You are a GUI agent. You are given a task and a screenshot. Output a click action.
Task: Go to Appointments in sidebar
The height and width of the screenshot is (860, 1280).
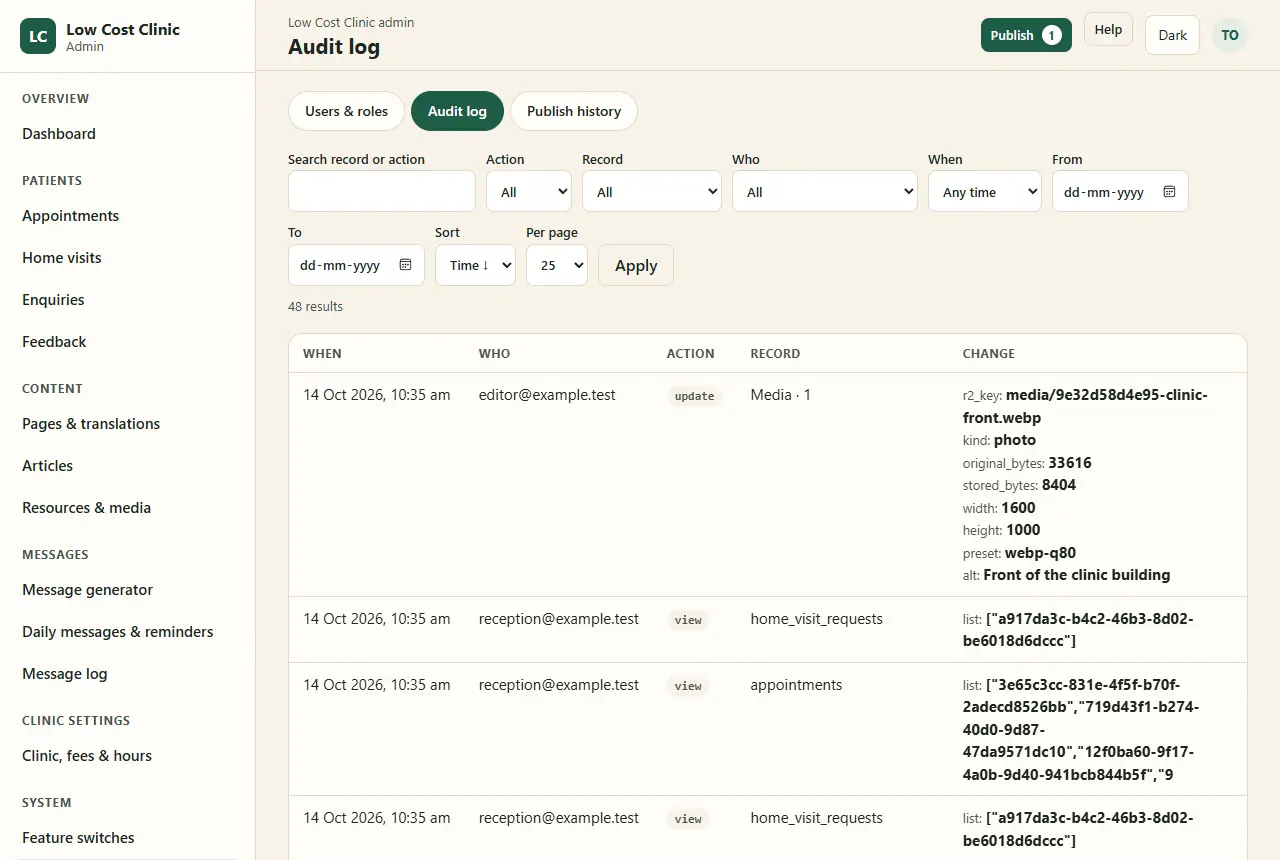(x=127, y=216)
